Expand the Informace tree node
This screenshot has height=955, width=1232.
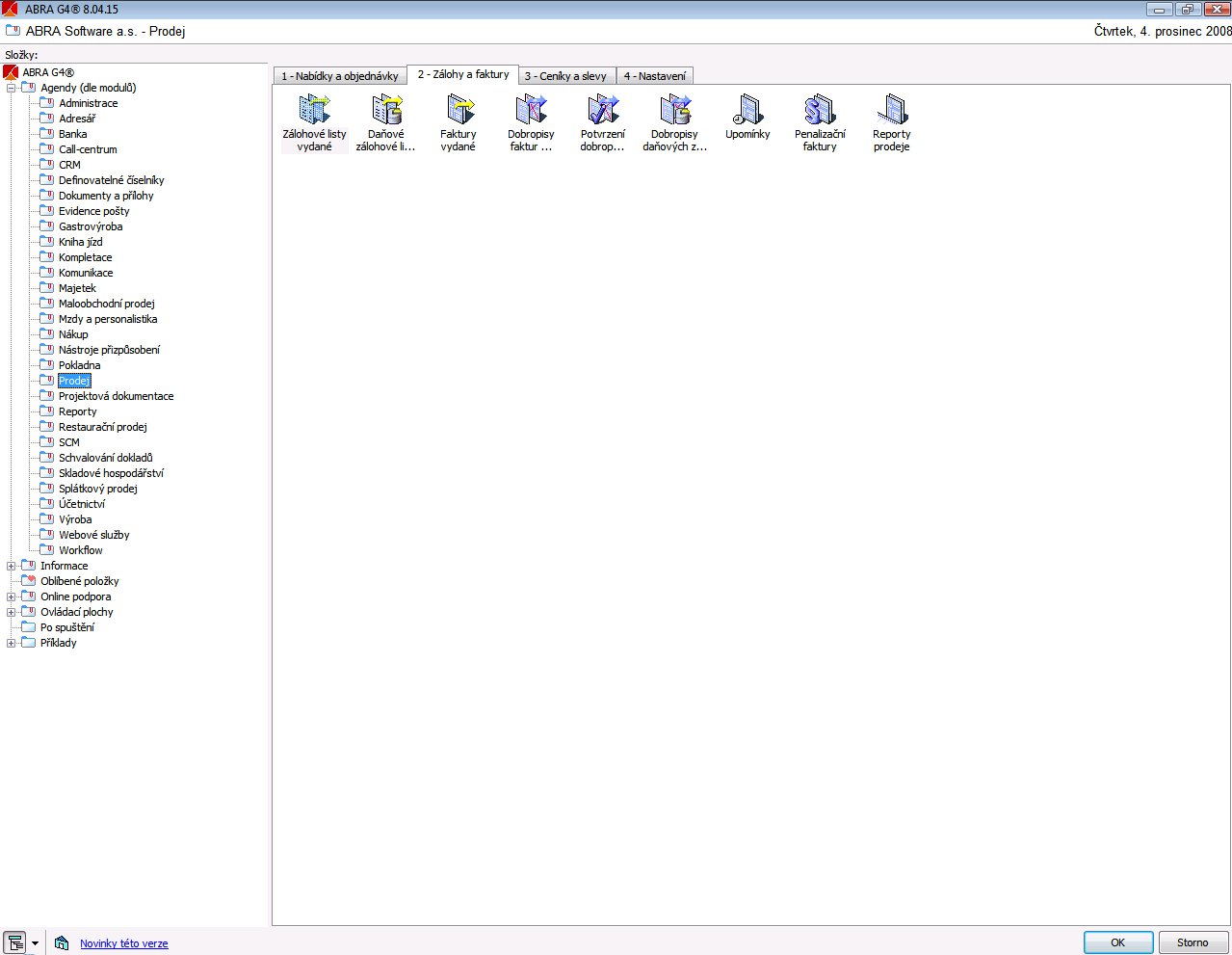coord(11,566)
